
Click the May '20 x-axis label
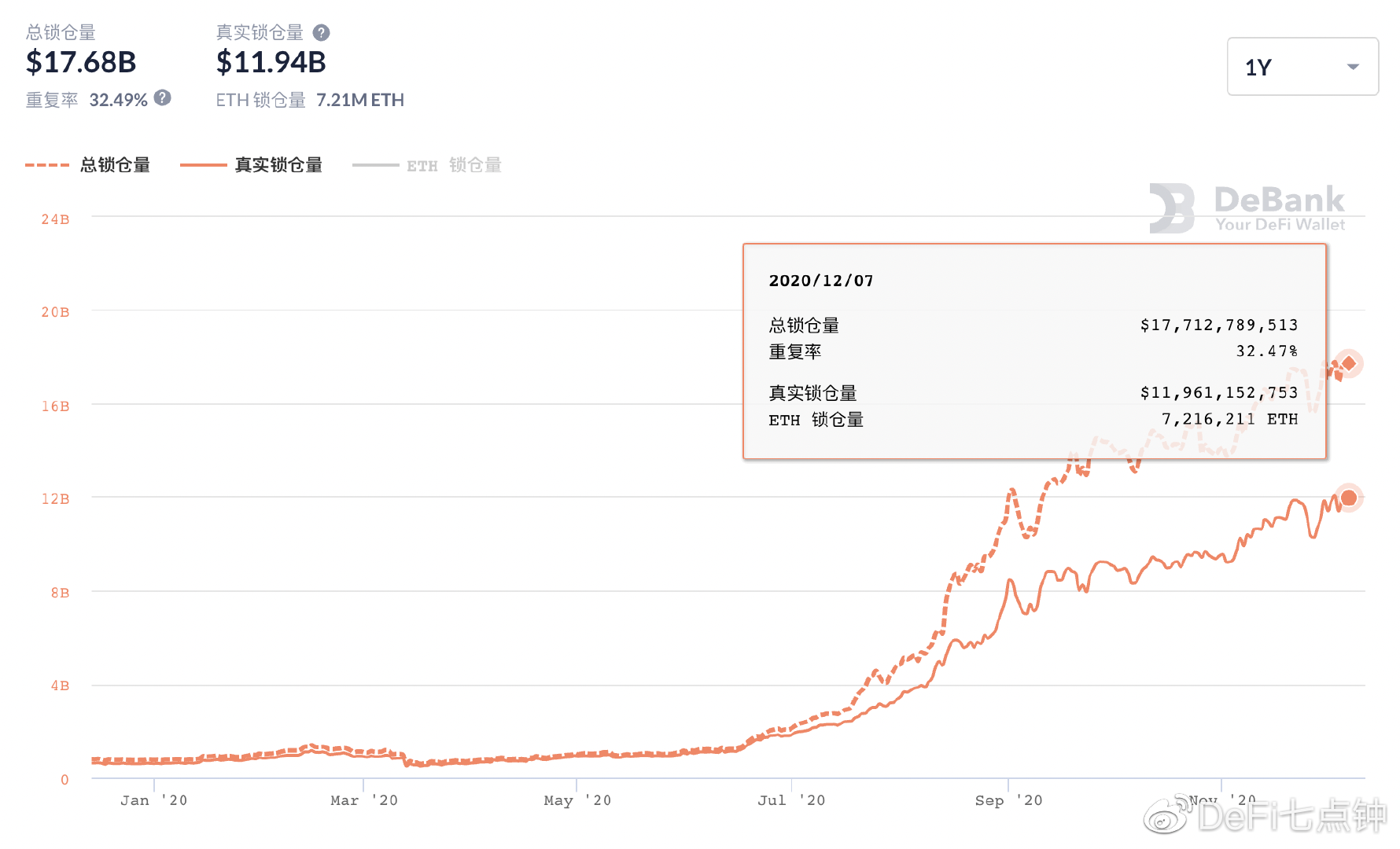(577, 800)
